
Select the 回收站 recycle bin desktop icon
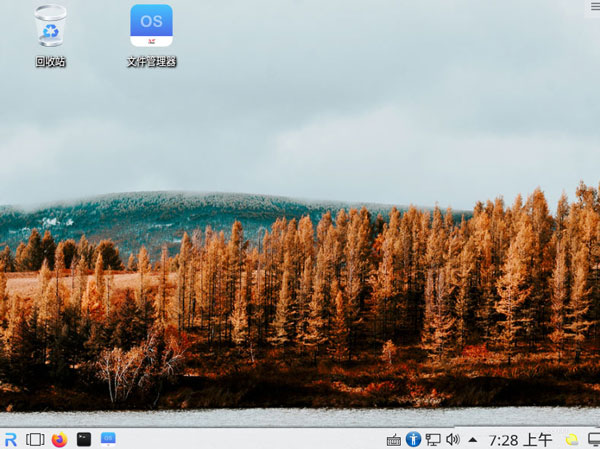[51, 26]
